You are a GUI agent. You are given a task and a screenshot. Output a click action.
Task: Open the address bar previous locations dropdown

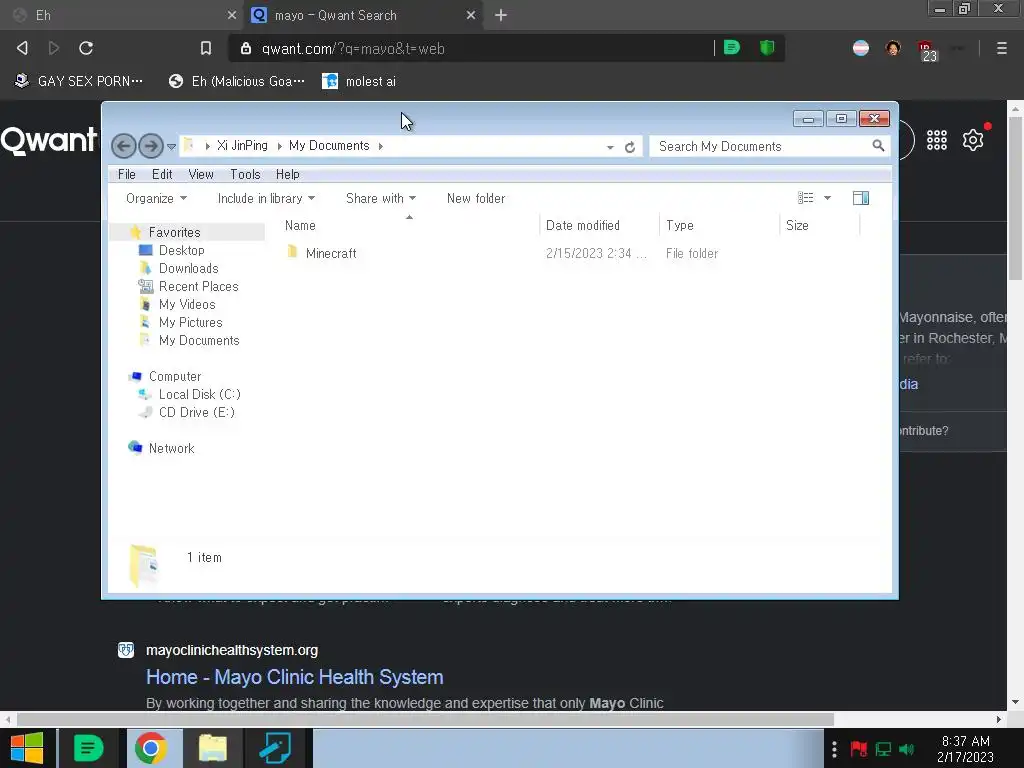610,147
